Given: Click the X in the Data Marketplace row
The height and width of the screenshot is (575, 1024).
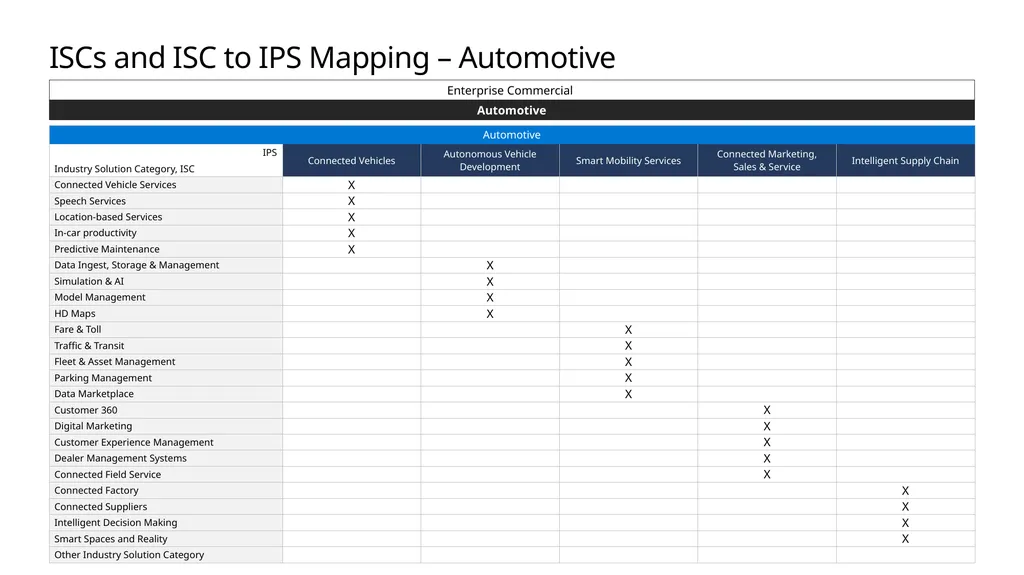Looking at the screenshot, I should [x=628, y=394].
